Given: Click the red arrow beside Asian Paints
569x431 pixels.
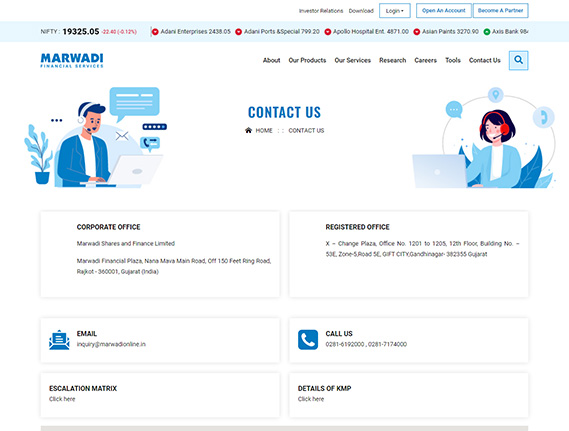Looking at the screenshot, I should point(417,32).
